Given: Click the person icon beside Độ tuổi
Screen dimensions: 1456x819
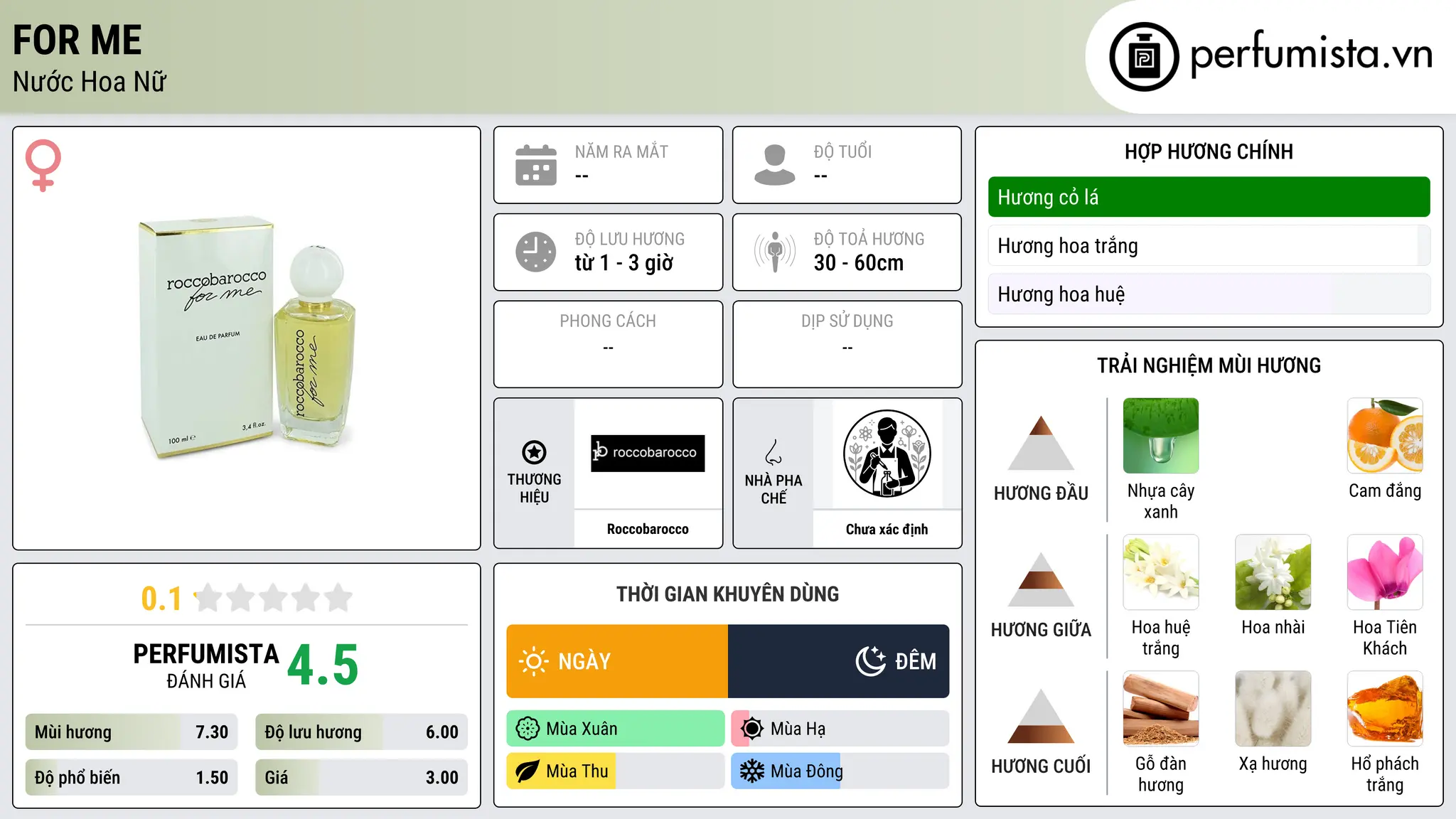Looking at the screenshot, I should [774, 165].
